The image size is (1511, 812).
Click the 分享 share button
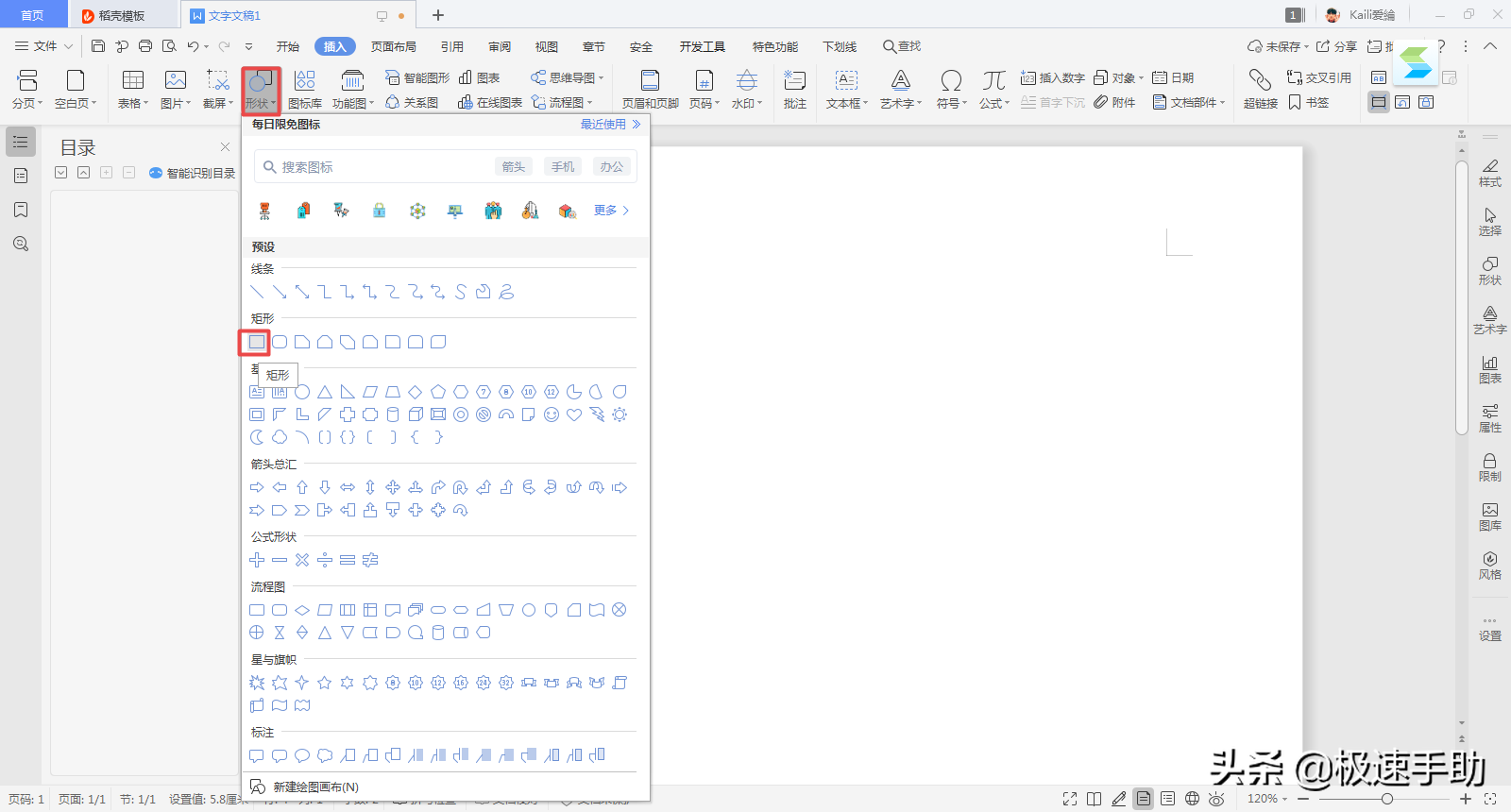point(1337,46)
